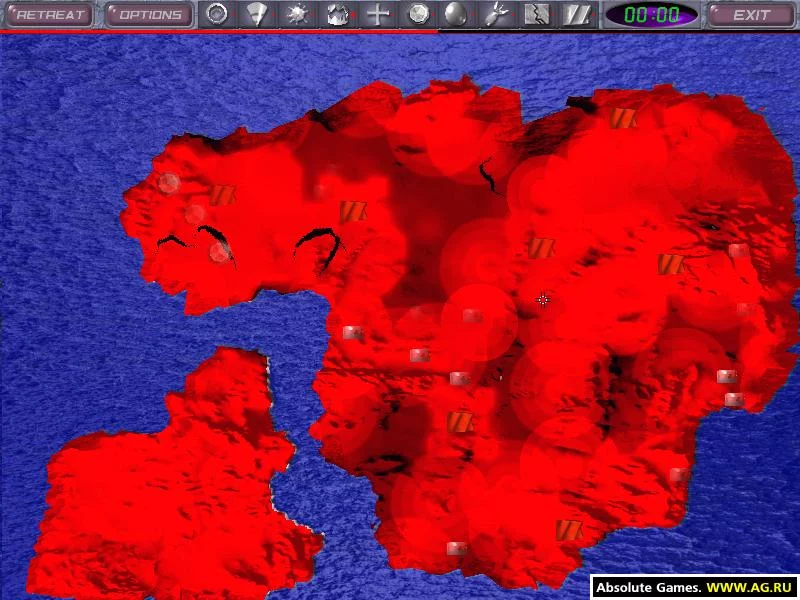Select the missile weapon icon
800x600 pixels.
pyautogui.click(x=496, y=14)
